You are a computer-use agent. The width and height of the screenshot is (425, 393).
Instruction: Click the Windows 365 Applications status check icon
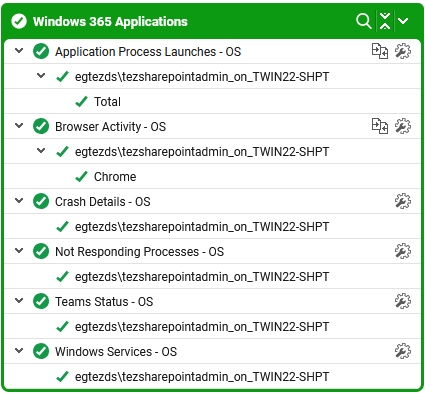pos(19,21)
